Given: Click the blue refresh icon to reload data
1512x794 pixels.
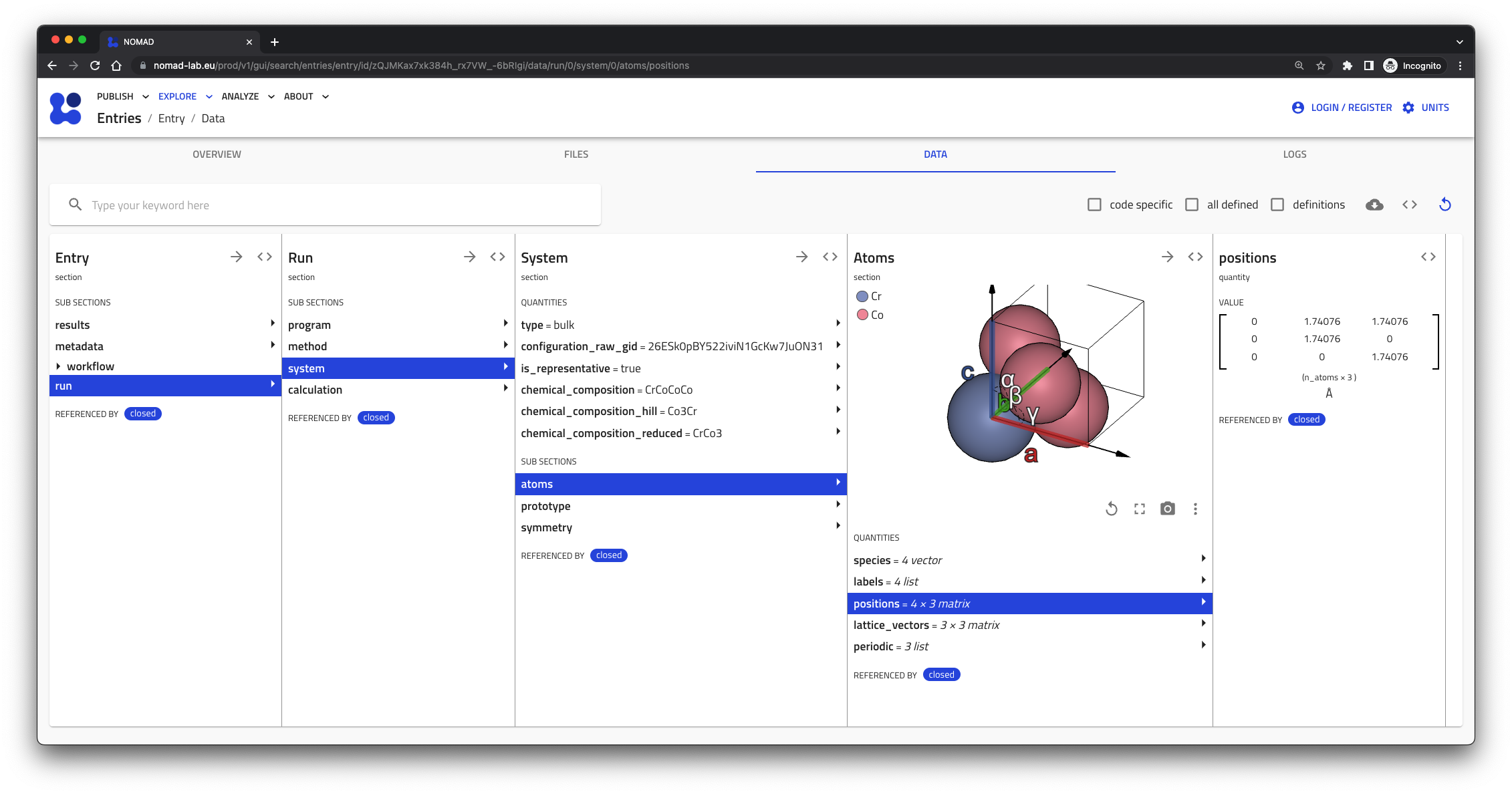Looking at the screenshot, I should [x=1444, y=205].
